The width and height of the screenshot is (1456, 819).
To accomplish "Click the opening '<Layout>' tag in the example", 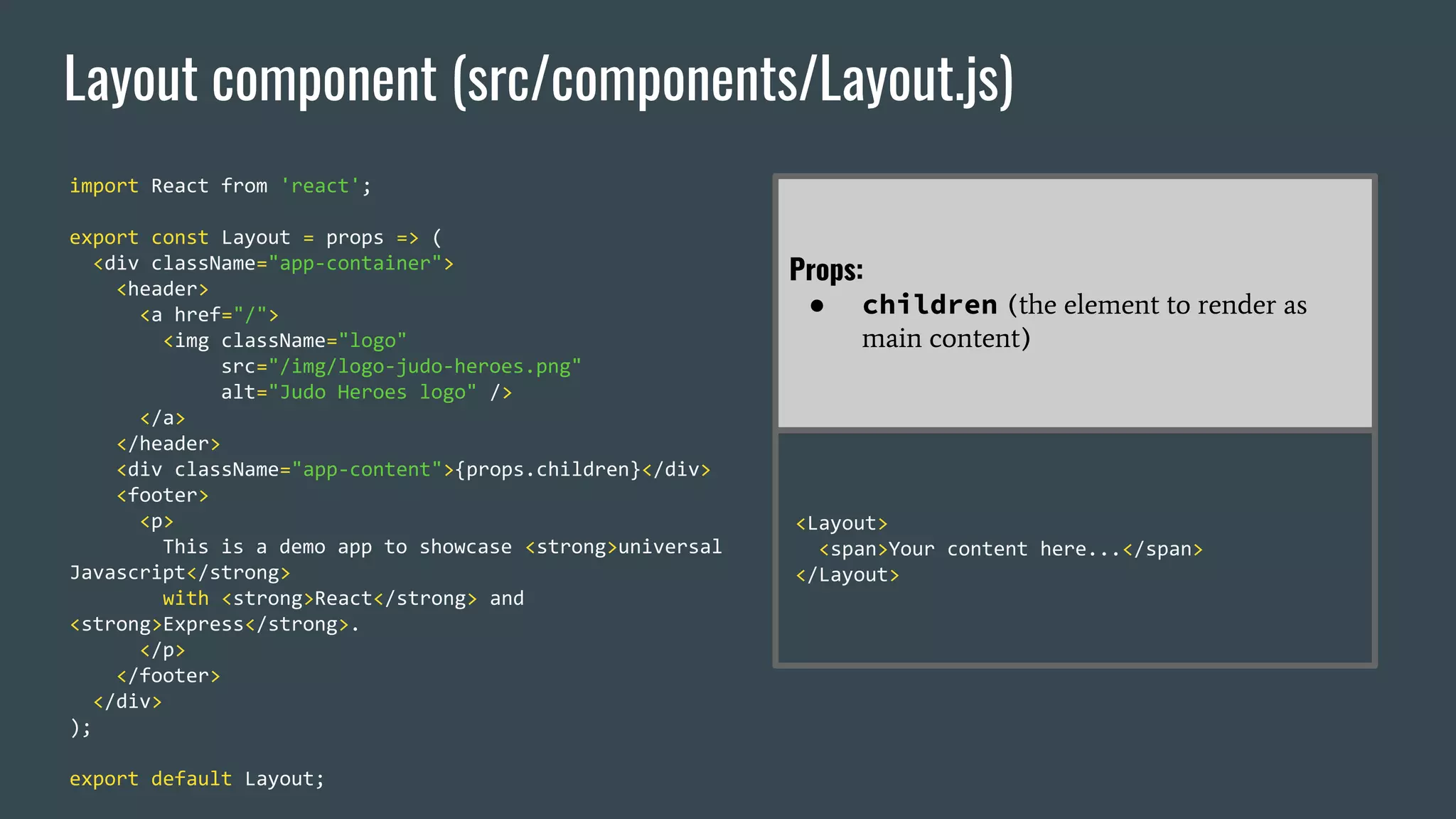I will [842, 524].
